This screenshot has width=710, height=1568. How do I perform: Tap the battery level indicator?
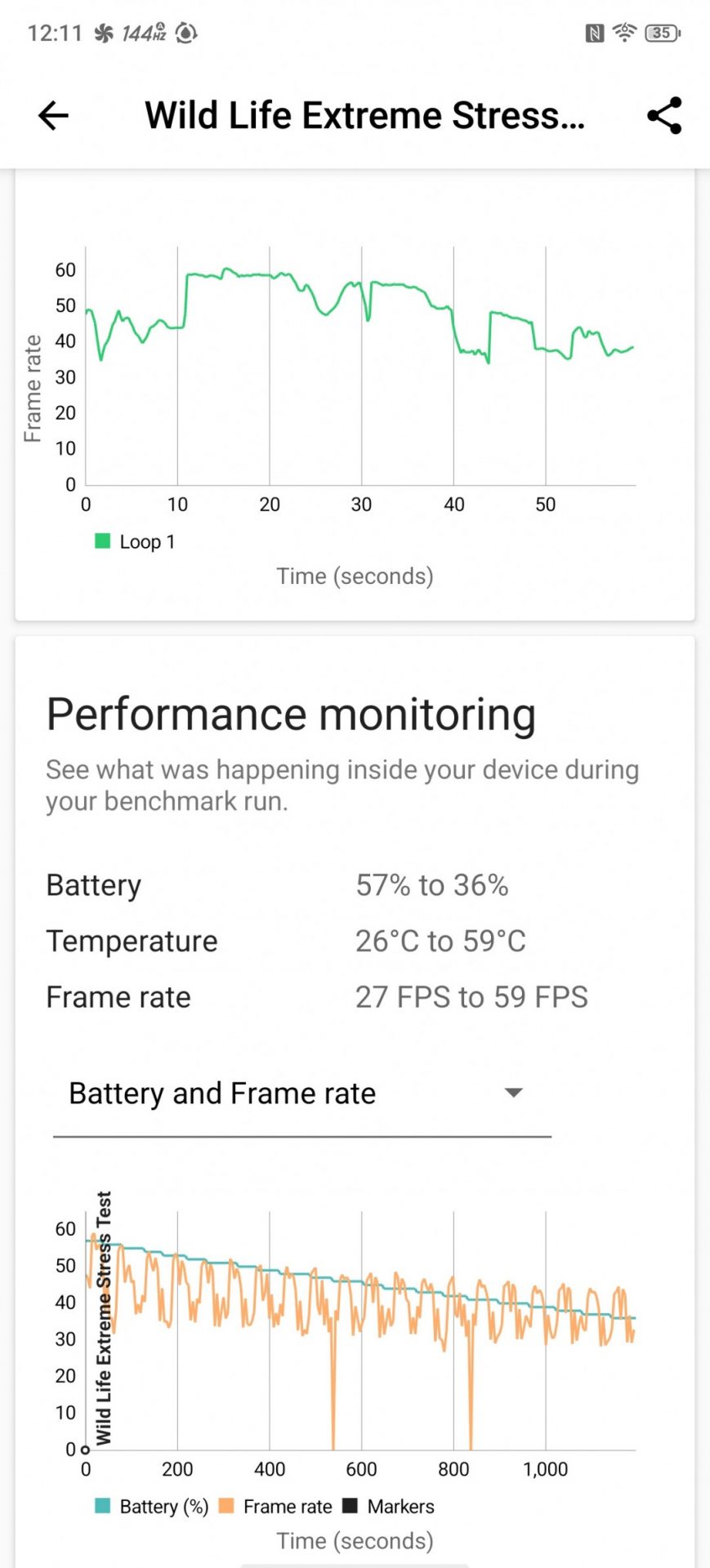pyautogui.click(x=662, y=33)
